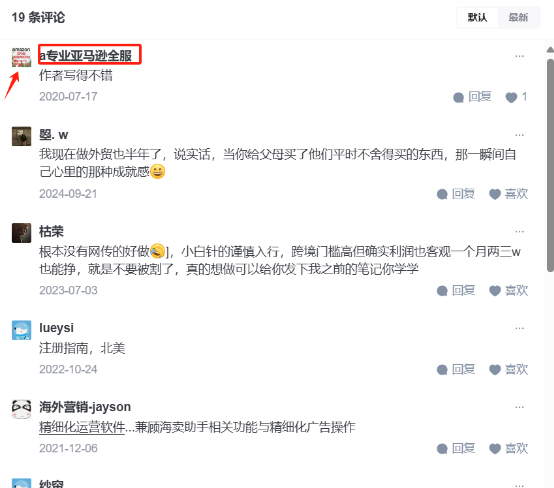Viewport: 554px width, 488px height.
Task: Switch to the 最新 sort tab
Action: (518, 17)
